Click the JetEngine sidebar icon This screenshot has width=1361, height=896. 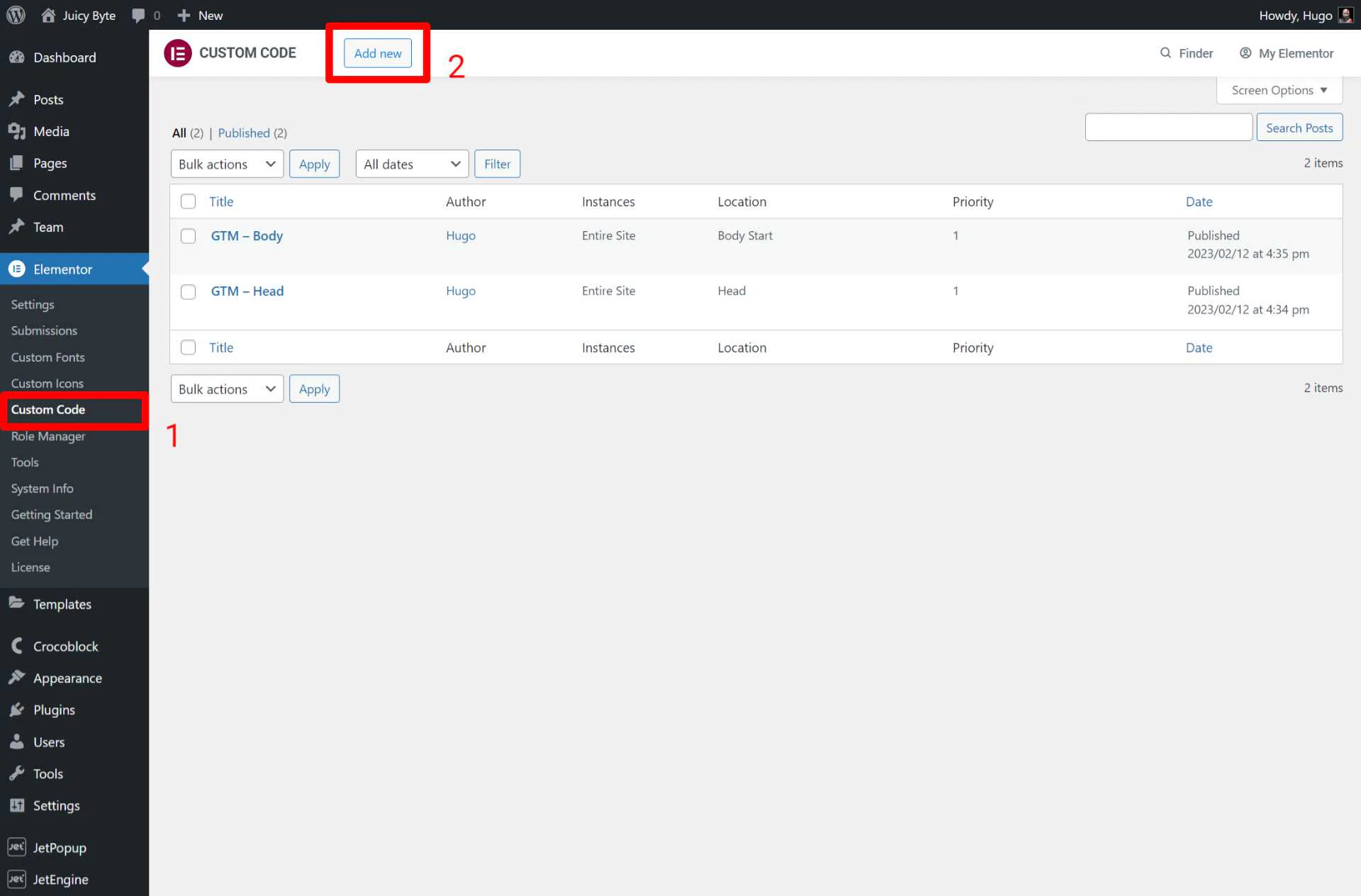point(16,879)
